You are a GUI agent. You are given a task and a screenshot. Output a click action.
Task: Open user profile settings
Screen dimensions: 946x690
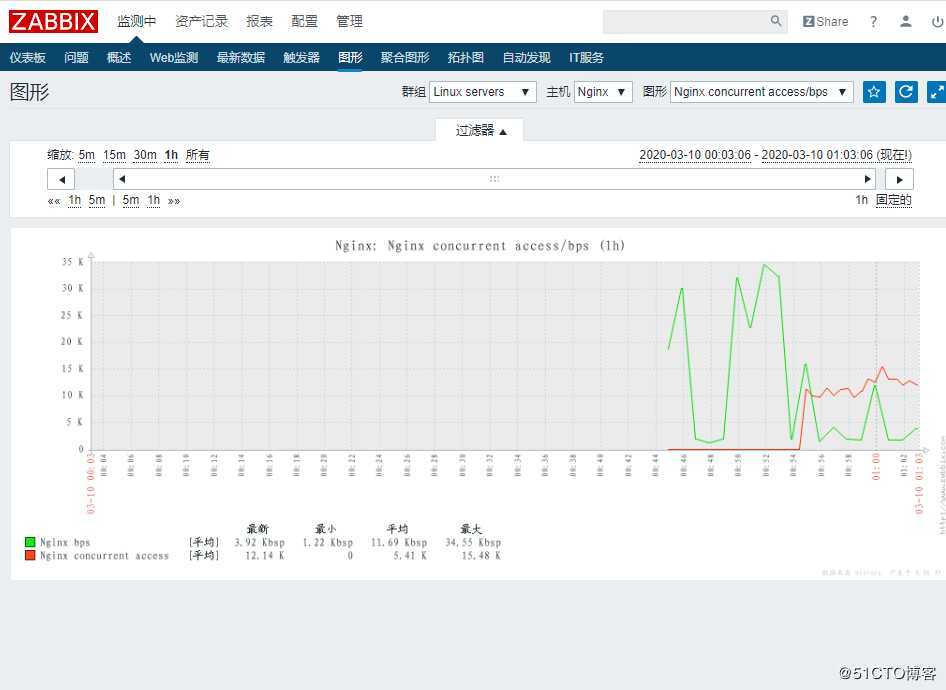(x=905, y=21)
